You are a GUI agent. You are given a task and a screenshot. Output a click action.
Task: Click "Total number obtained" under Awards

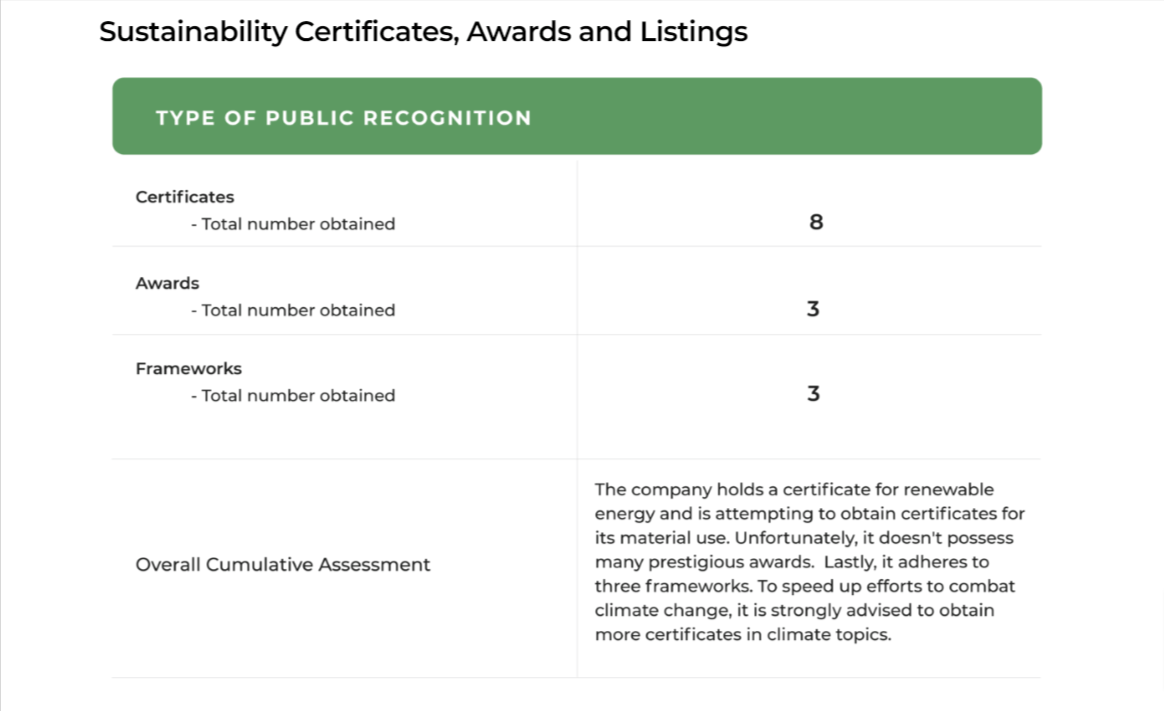298,310
